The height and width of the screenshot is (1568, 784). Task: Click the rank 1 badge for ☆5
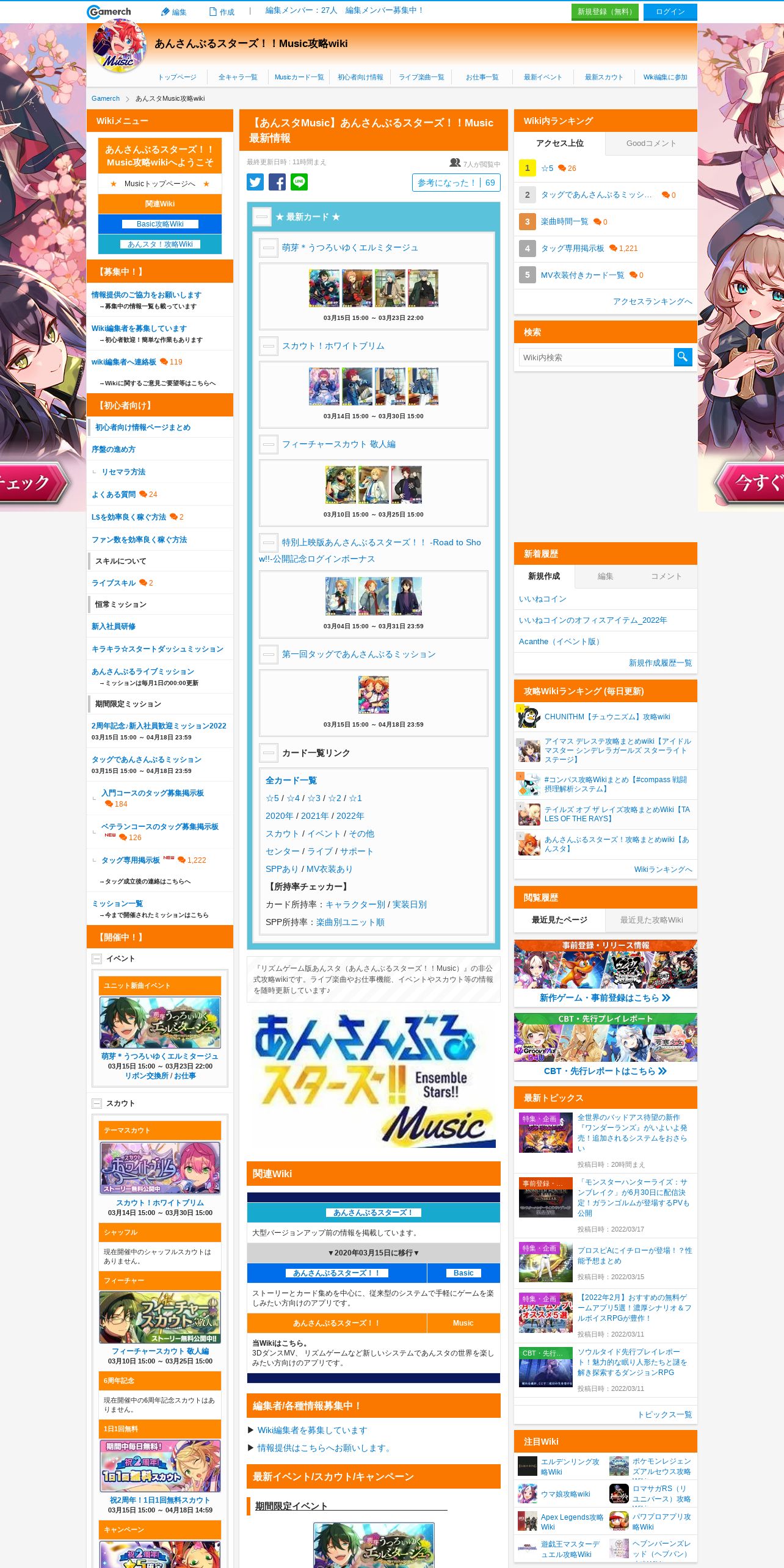pyautogui.click(x=528, y=168)
